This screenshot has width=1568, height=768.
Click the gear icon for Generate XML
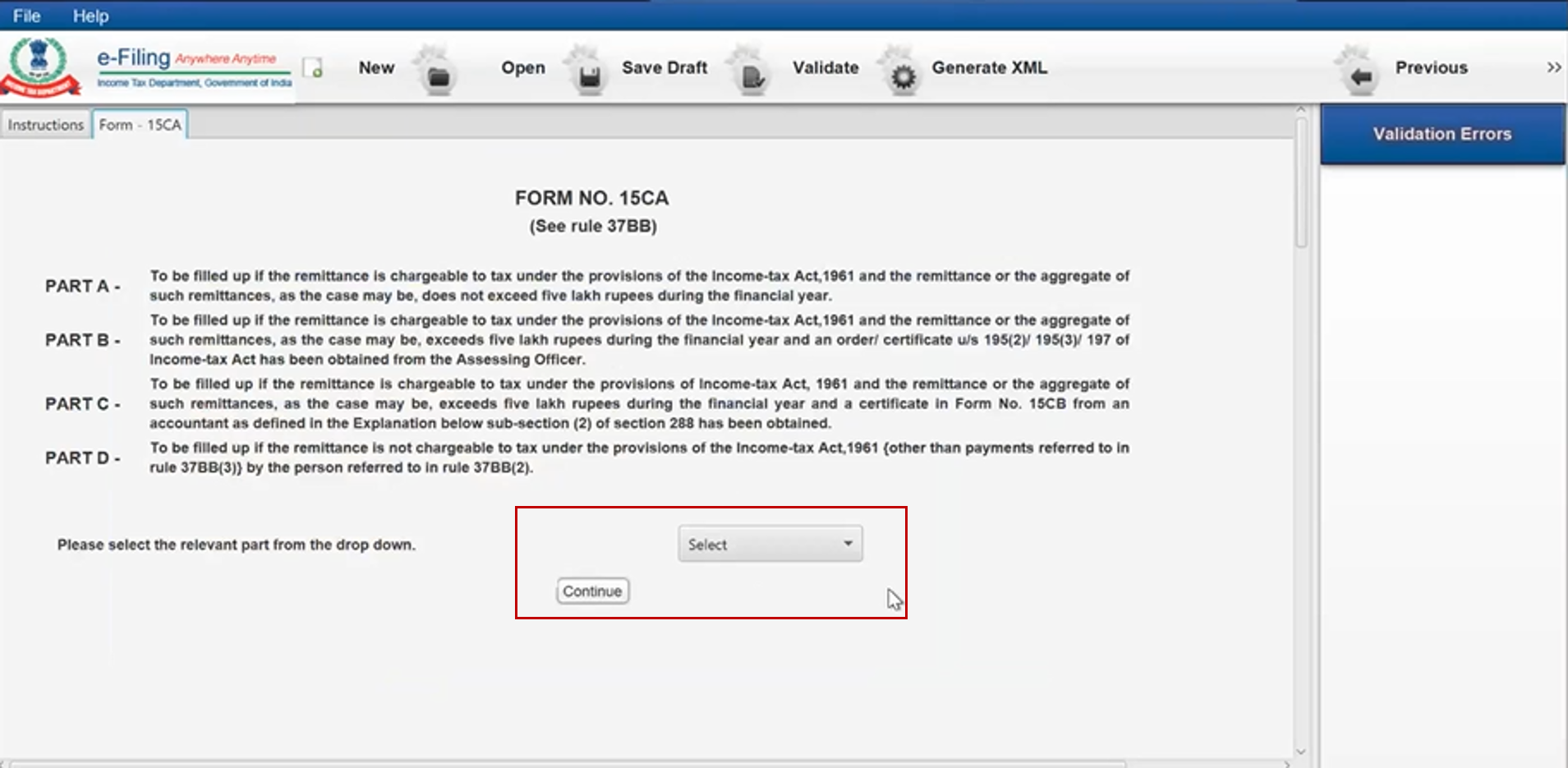click(x=903, y=77)
